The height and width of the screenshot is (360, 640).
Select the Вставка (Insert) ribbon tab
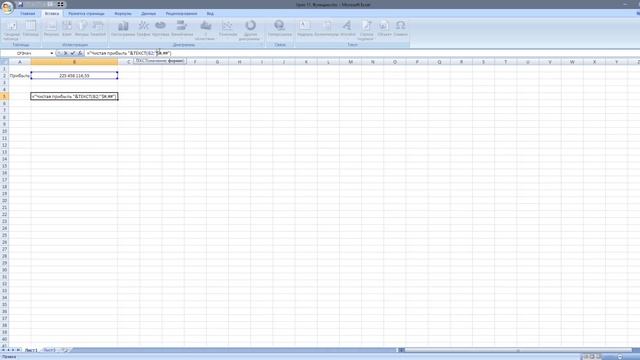[x=52, y=13]
